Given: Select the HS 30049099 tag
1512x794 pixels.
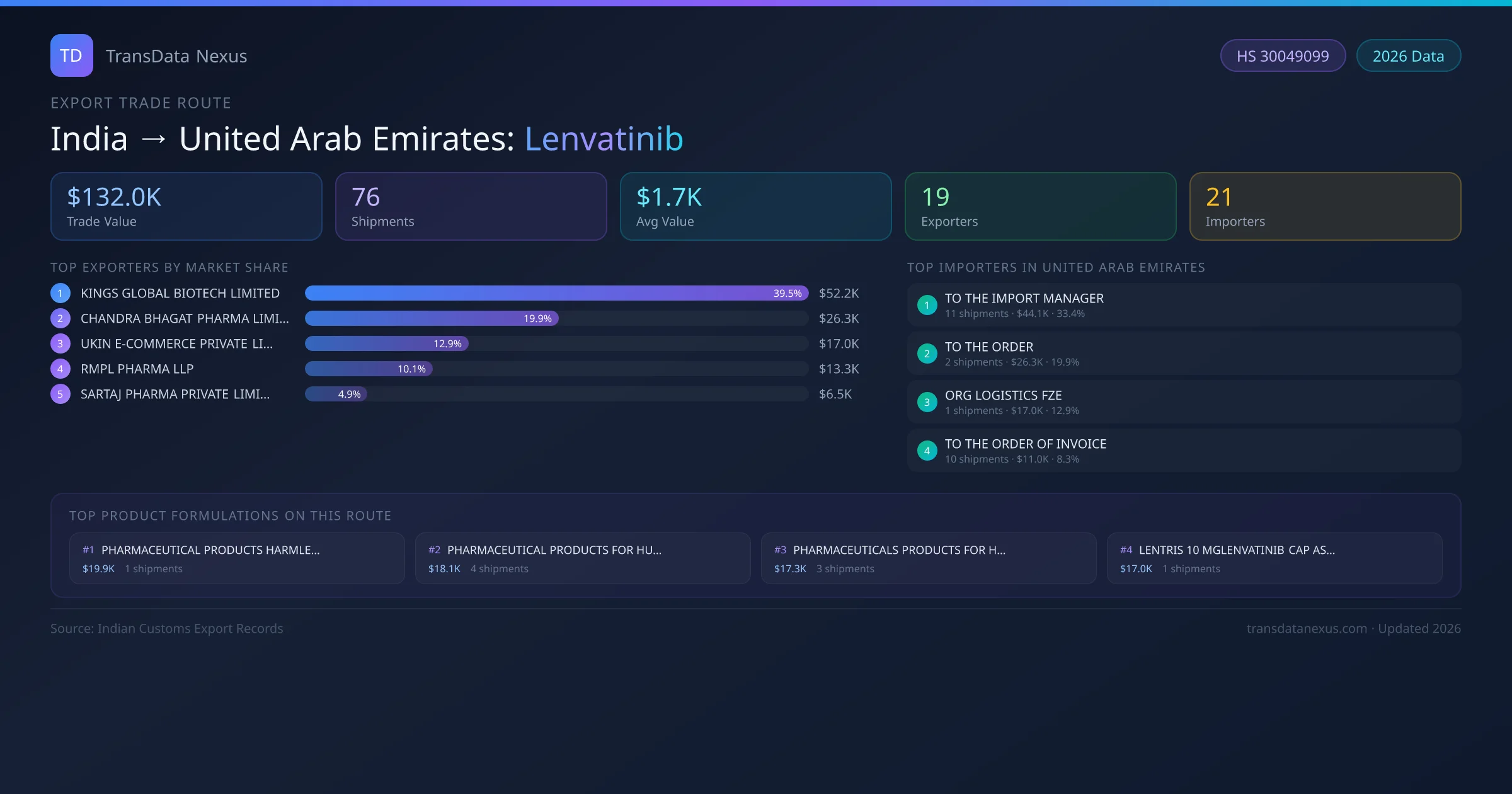Looking at the screenshot, I should click(x=1283, y=56).
